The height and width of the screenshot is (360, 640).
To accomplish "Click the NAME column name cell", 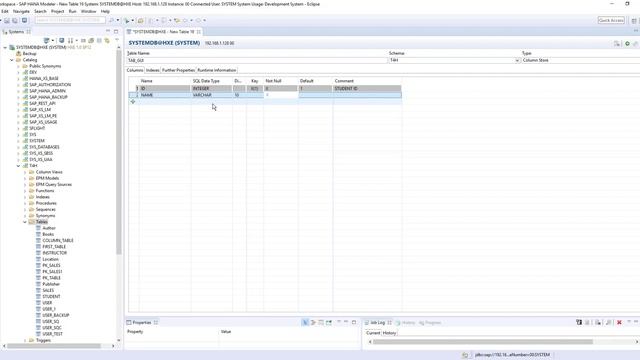I will tap(165, 95).
